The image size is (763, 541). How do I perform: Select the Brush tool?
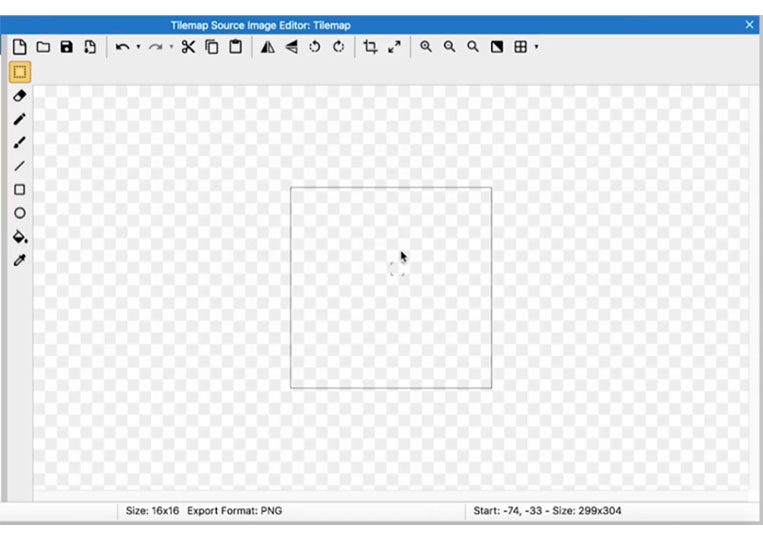pos(19,143)
